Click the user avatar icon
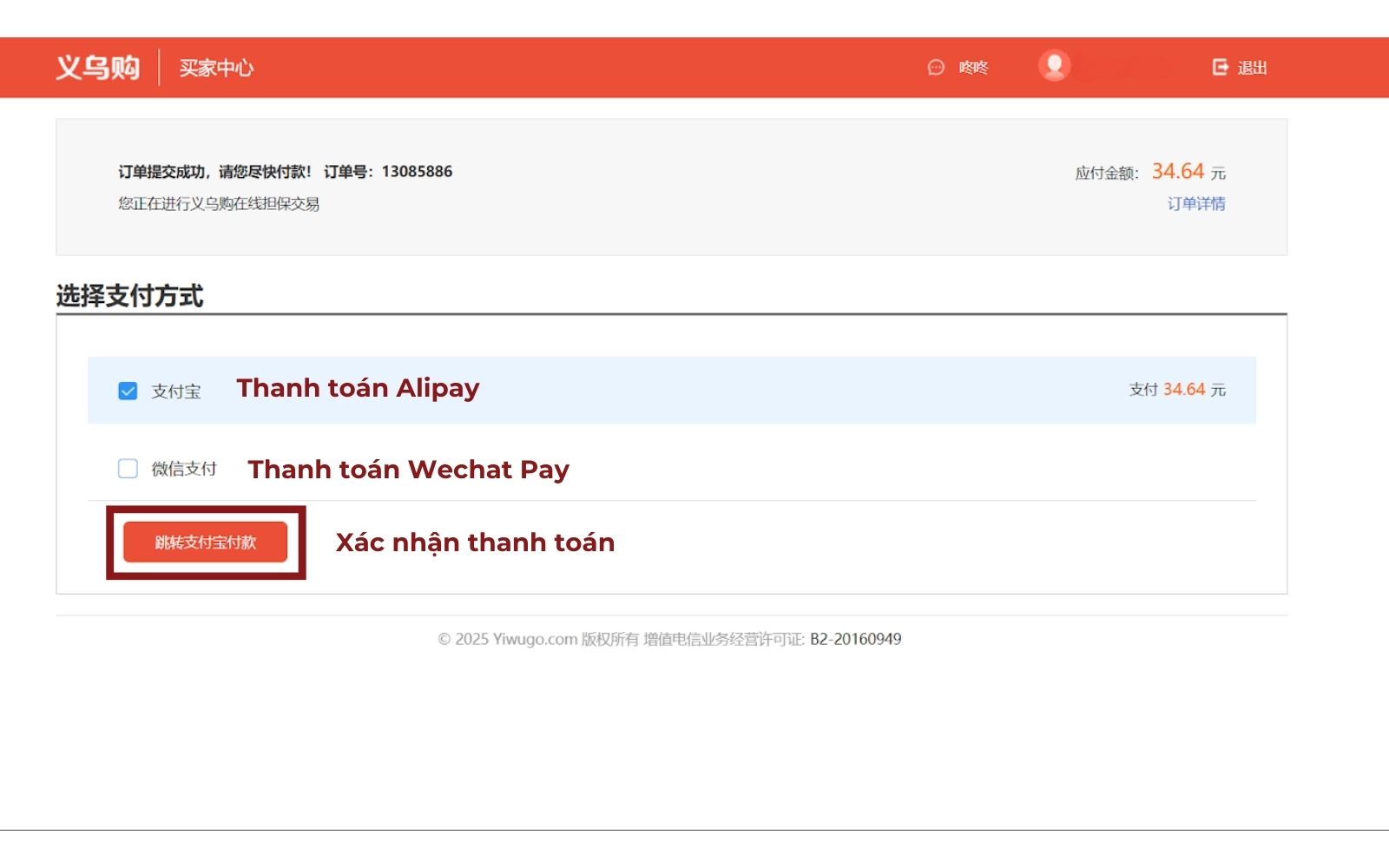The width and height of the screenshot is (1389, 868). (1054, 66)
